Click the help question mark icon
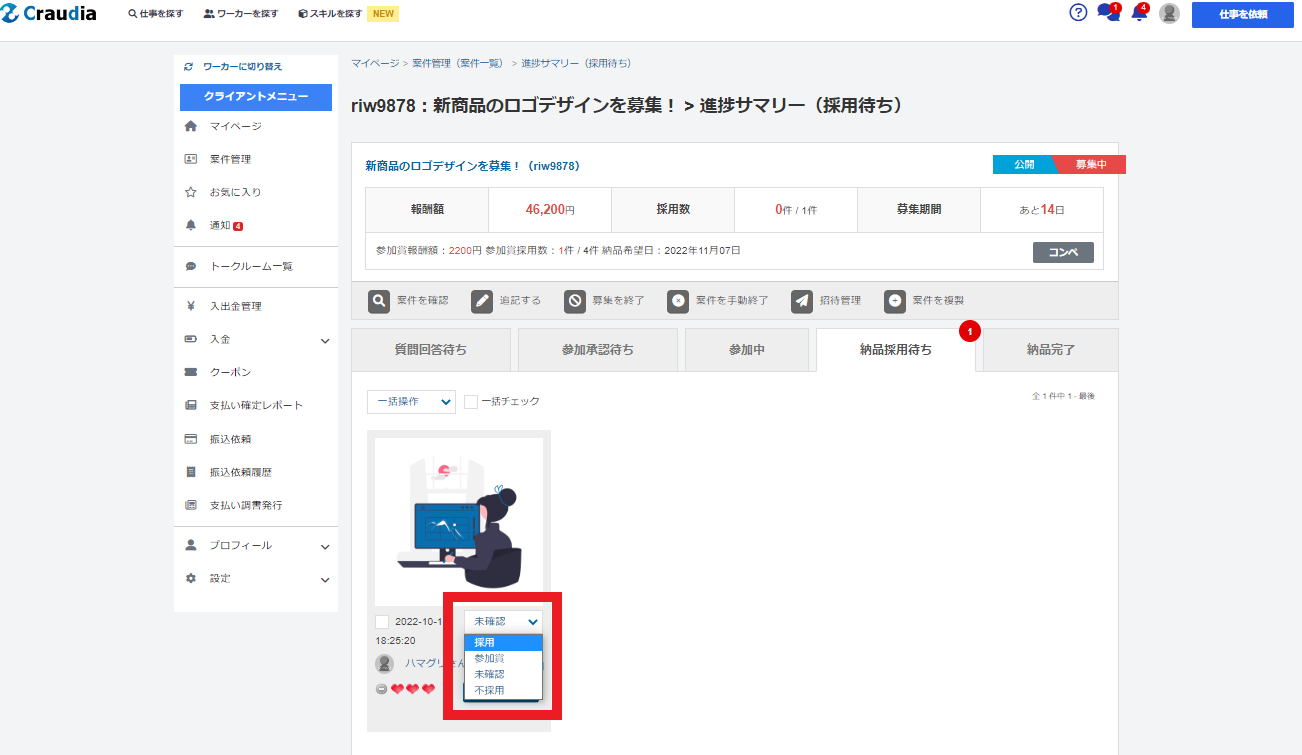 (x=1077, y=13)
